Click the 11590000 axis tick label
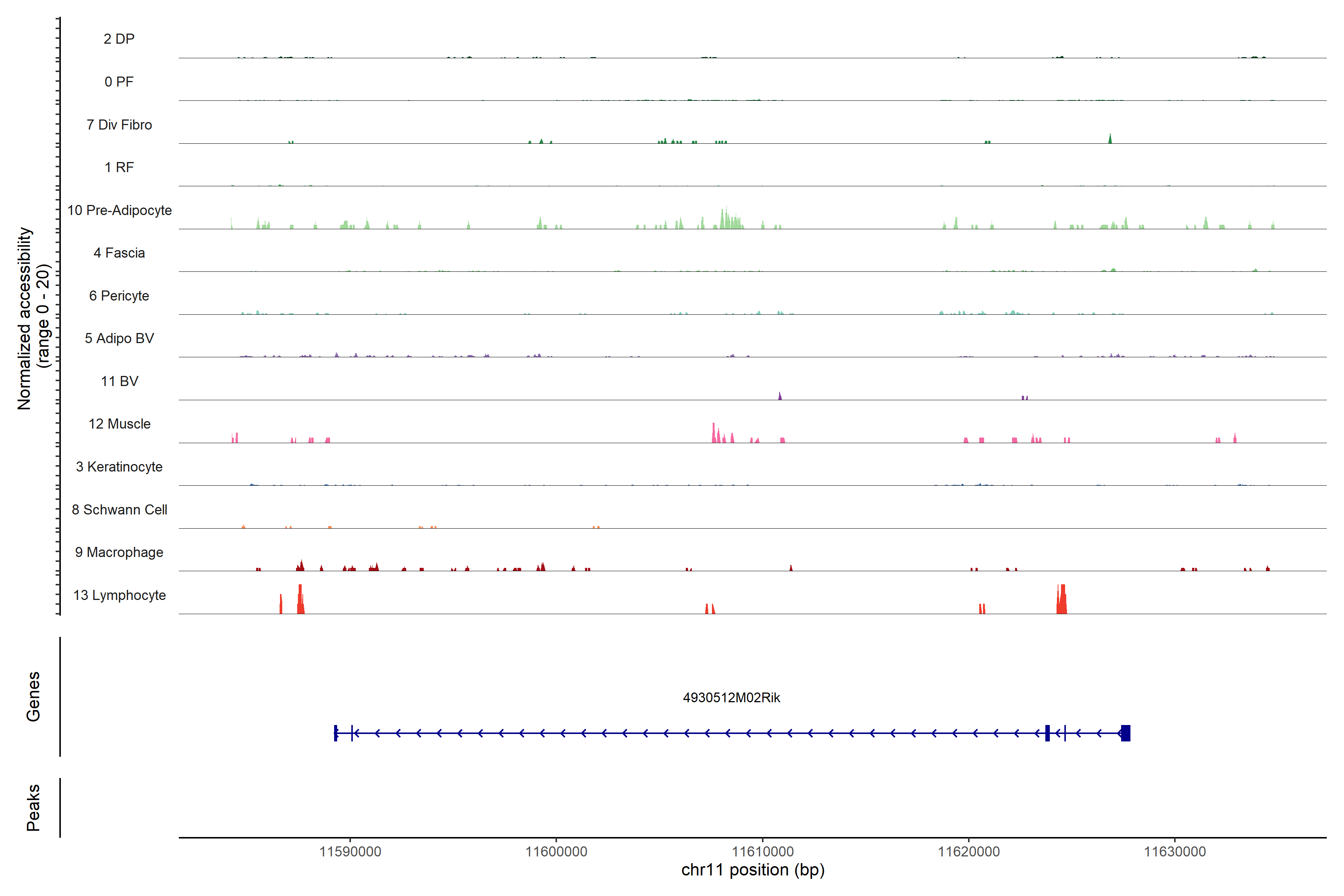 pos(350,852)
